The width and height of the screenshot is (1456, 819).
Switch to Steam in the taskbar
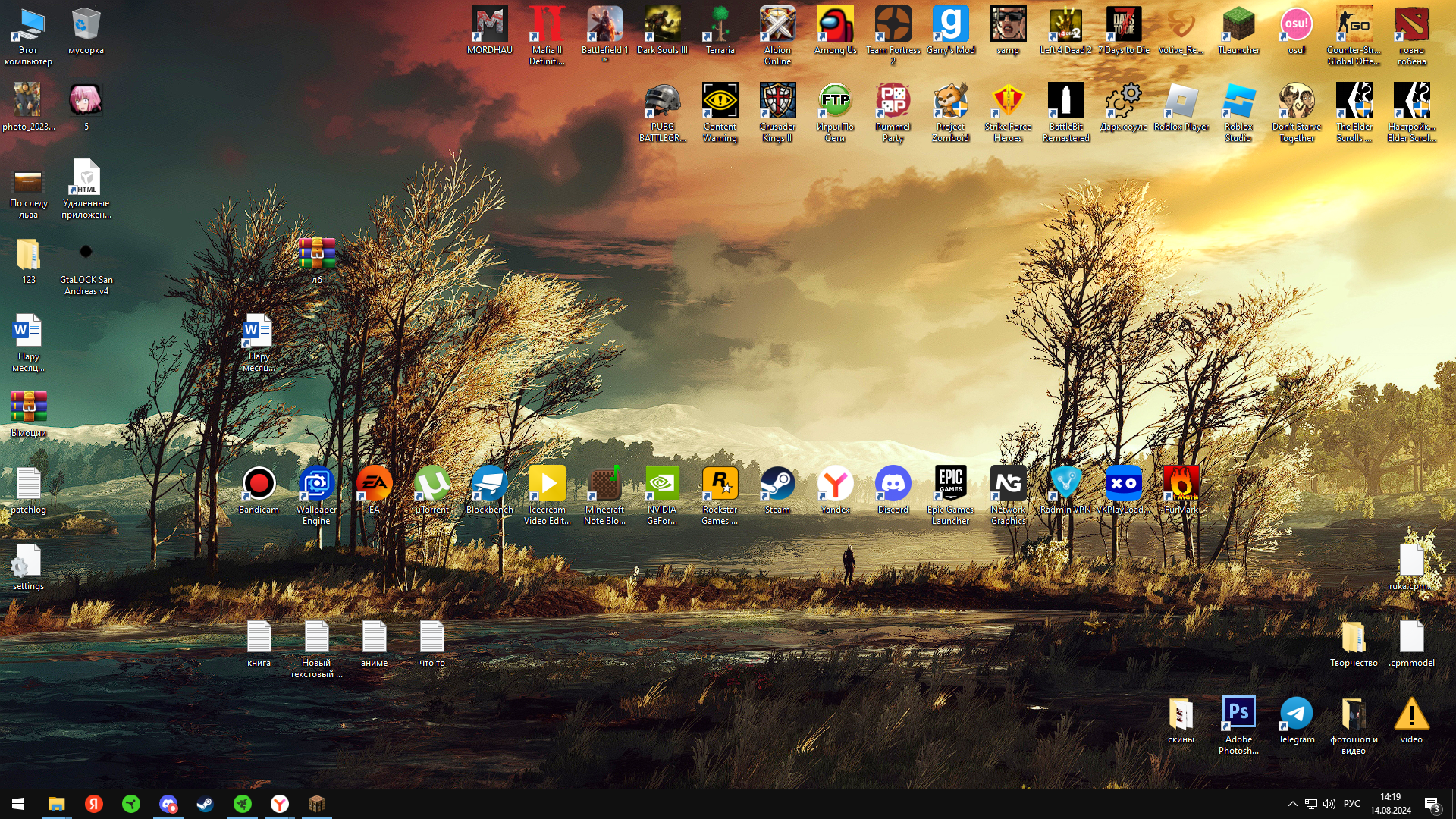click(x=205, y=804)
